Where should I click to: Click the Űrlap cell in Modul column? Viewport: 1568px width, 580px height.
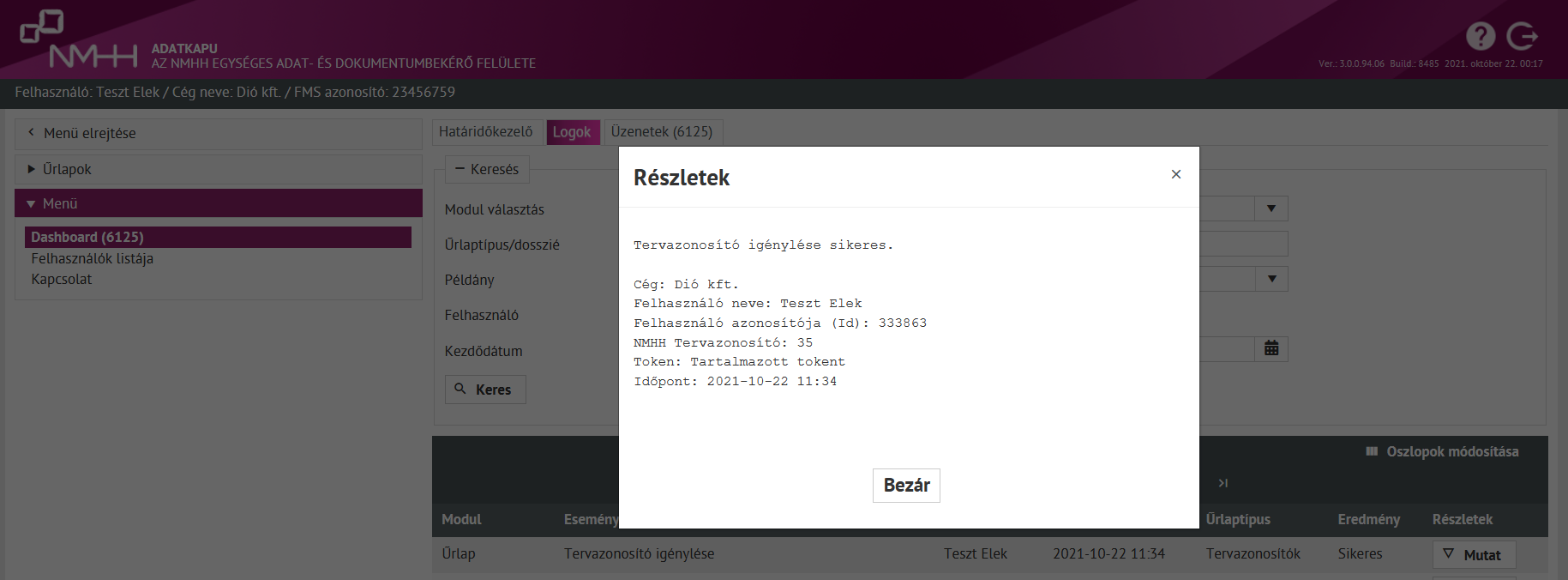point(459,553)
